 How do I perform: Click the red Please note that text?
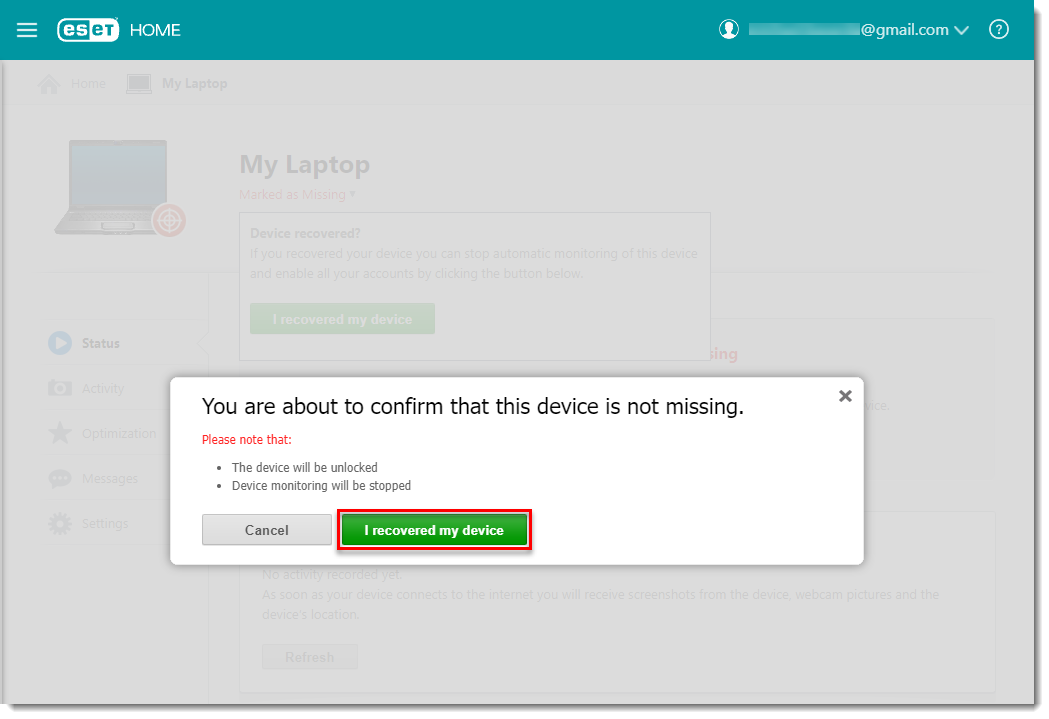coord(247,439)
